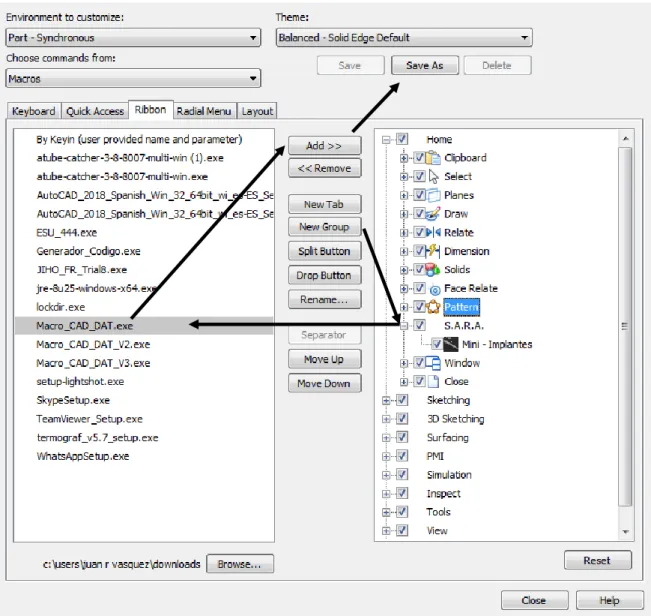Click the Rename... button
Image resolution: width=651 pixels, height=616 pixels.
tap(324, 299)
